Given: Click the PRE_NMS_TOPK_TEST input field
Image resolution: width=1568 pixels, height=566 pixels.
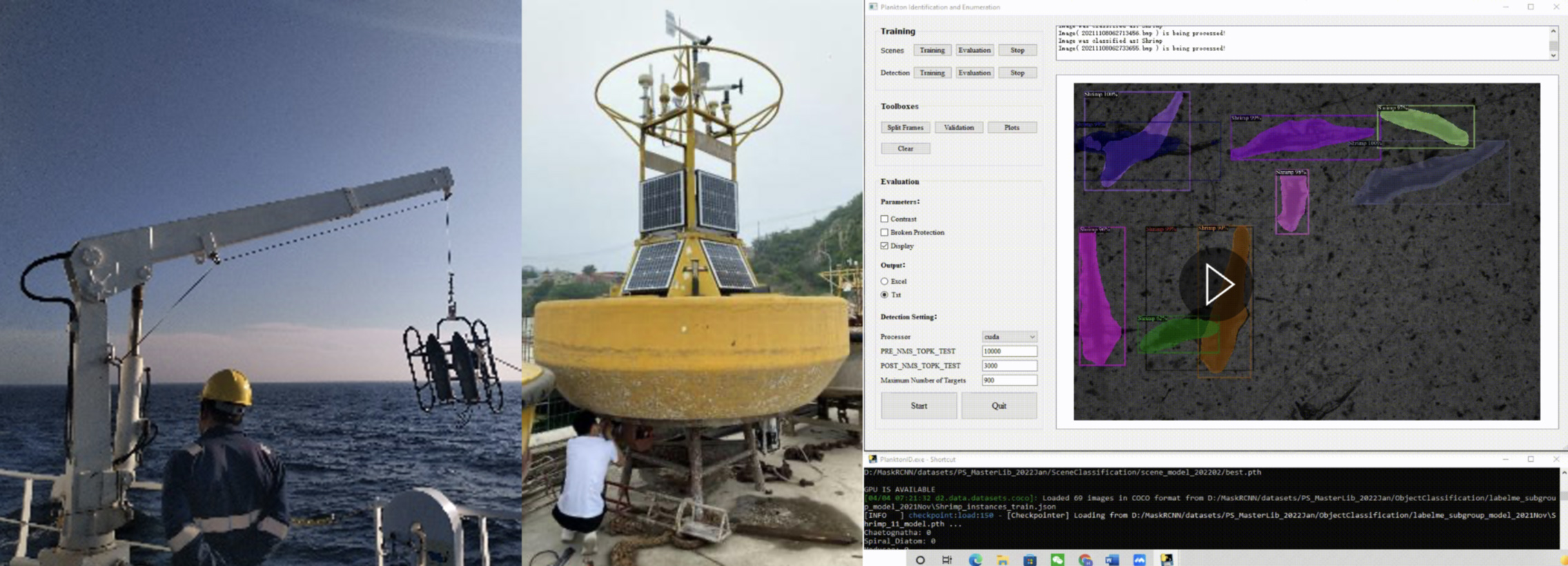Looking at the screenshot, I should tap(1009, 351).
